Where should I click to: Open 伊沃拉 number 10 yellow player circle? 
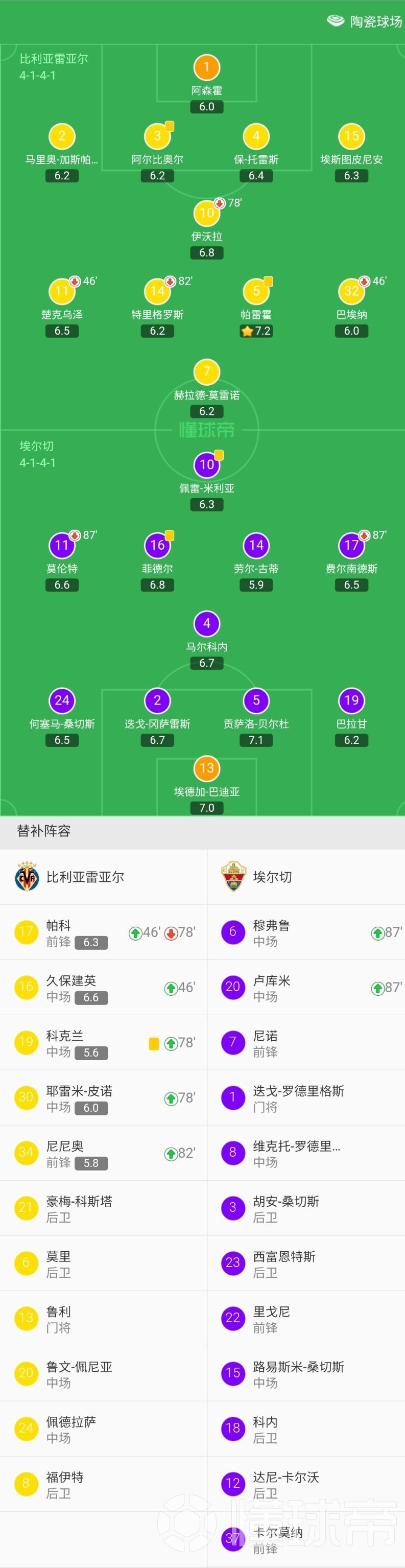point(207,213)
